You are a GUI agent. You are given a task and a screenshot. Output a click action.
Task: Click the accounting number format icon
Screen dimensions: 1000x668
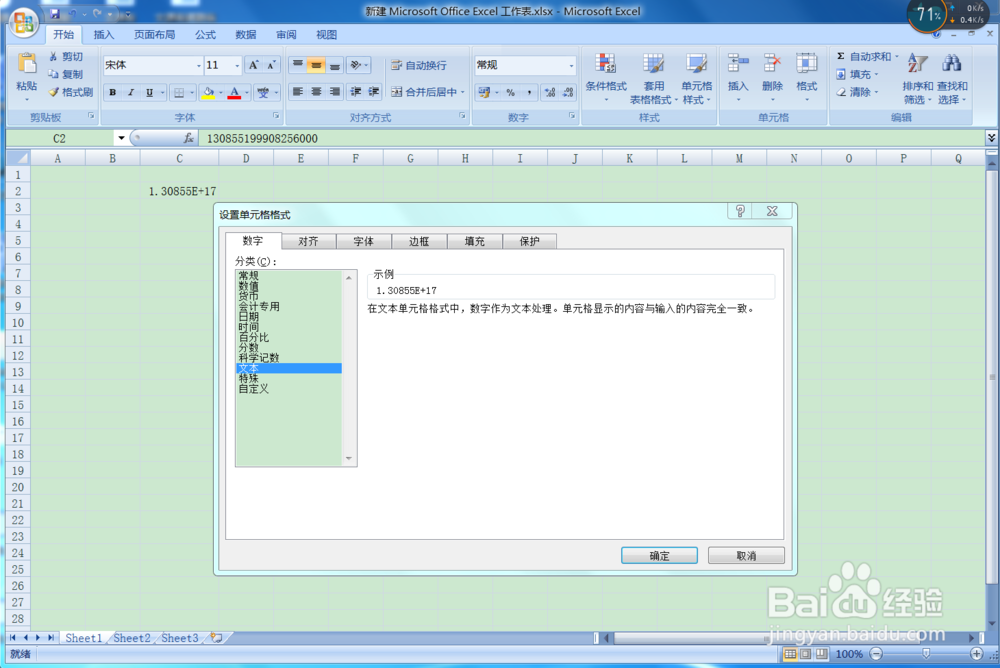[x=484, y=93]
